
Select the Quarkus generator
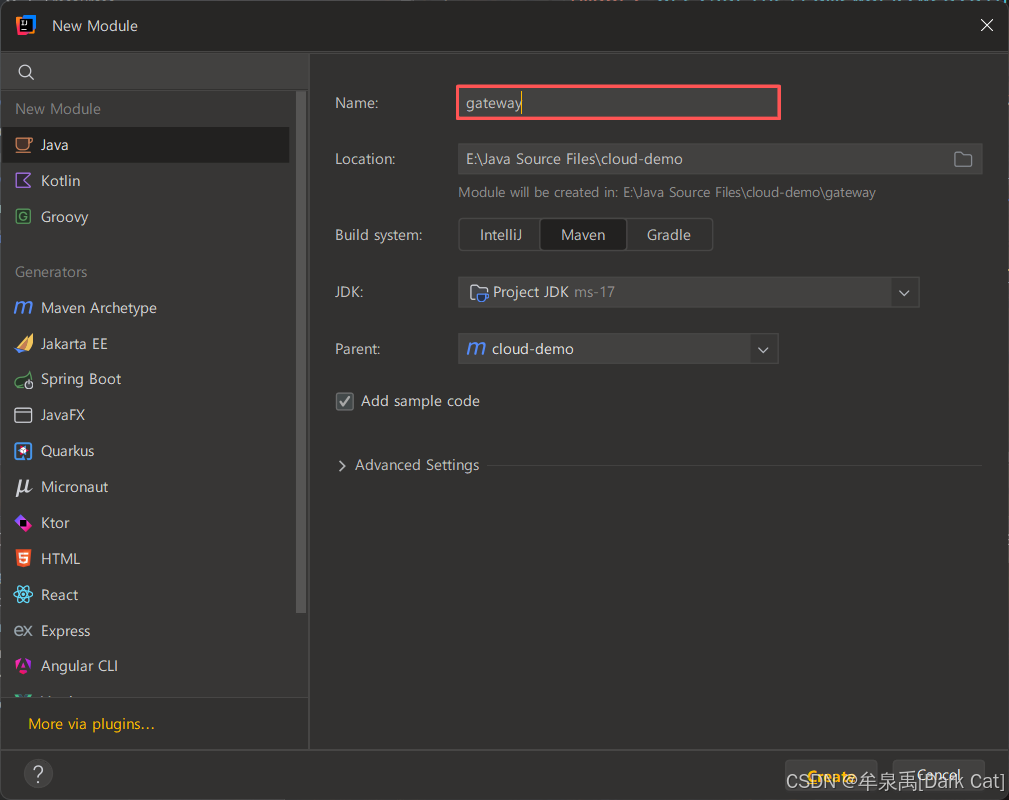pyautogui.click(x=145, y=451)
